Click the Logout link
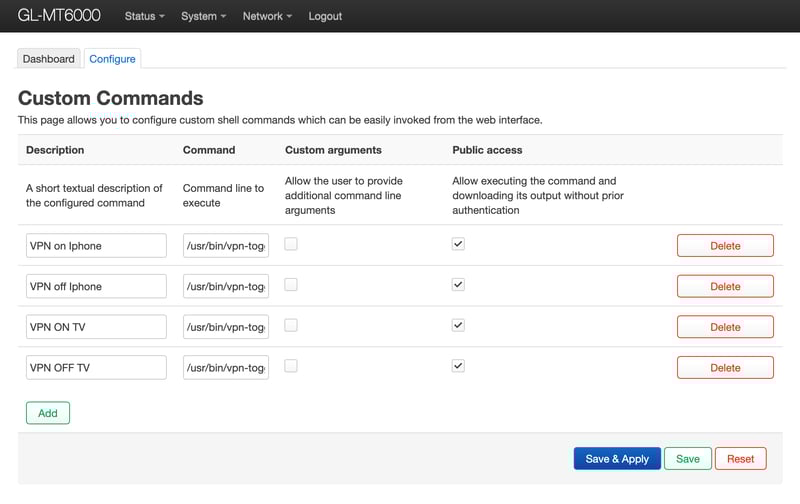 coord(325,16)
